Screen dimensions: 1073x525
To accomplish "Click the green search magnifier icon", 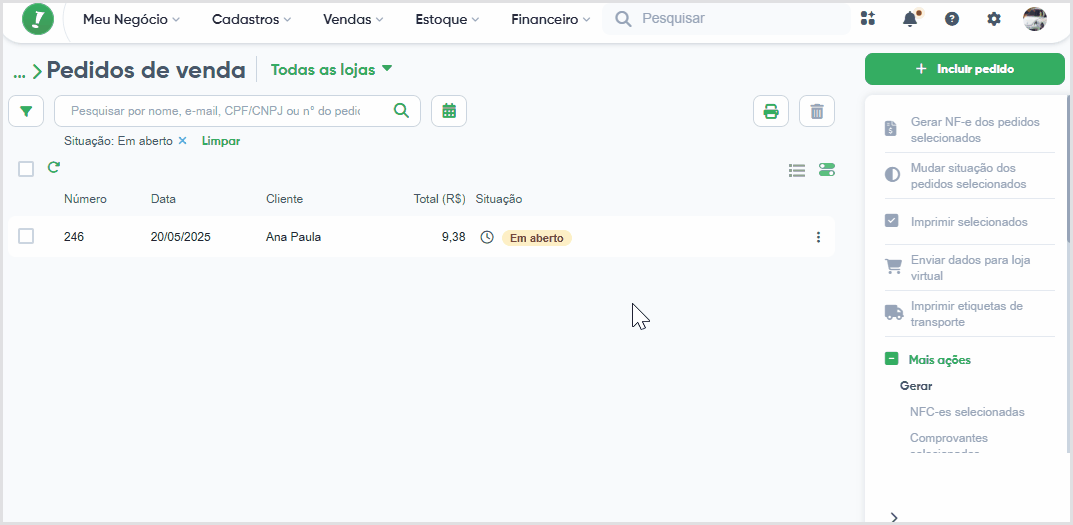I will click(402, 110).
